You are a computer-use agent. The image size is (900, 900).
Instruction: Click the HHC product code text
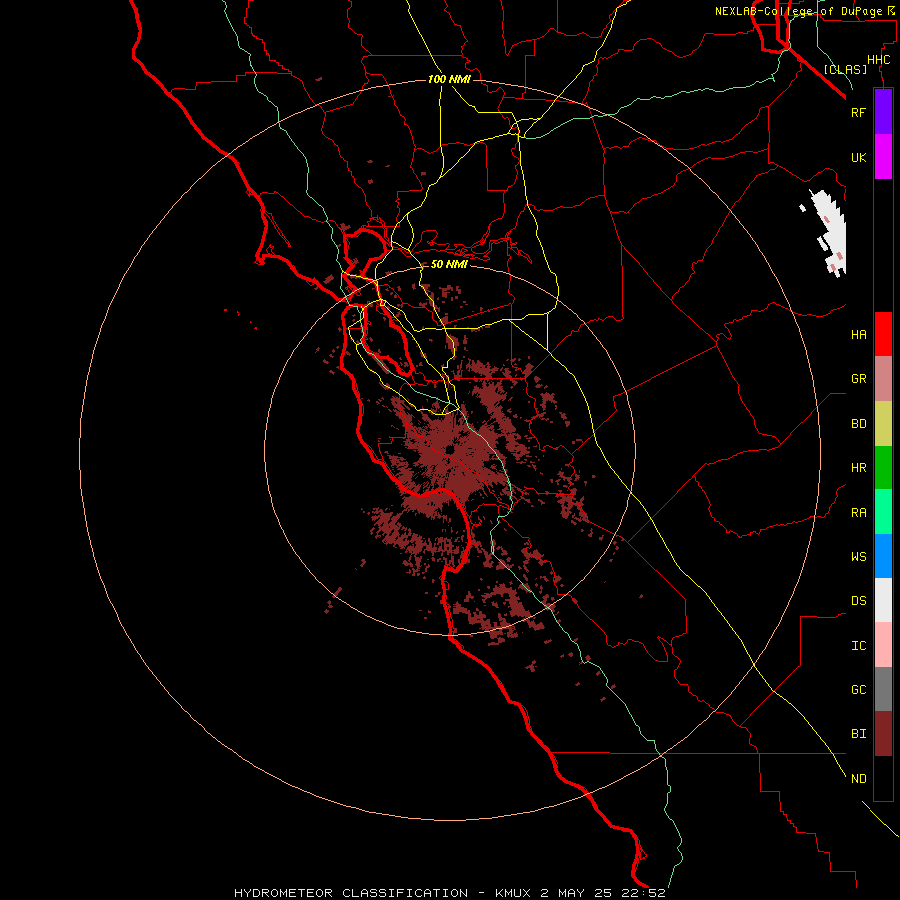pos(878,60)
